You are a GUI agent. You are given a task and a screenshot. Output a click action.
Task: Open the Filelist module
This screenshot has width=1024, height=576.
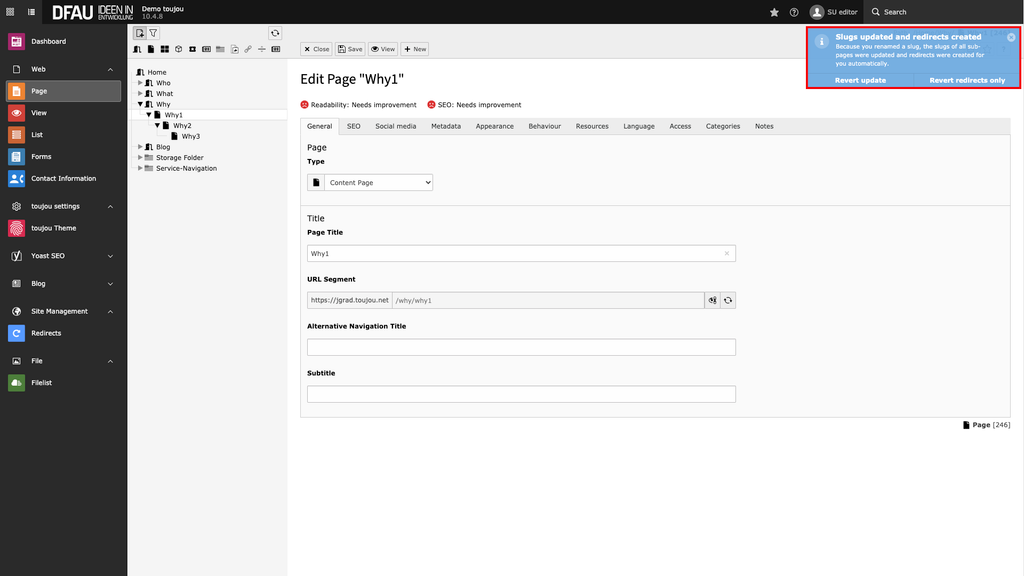click(x=40, y=383)
